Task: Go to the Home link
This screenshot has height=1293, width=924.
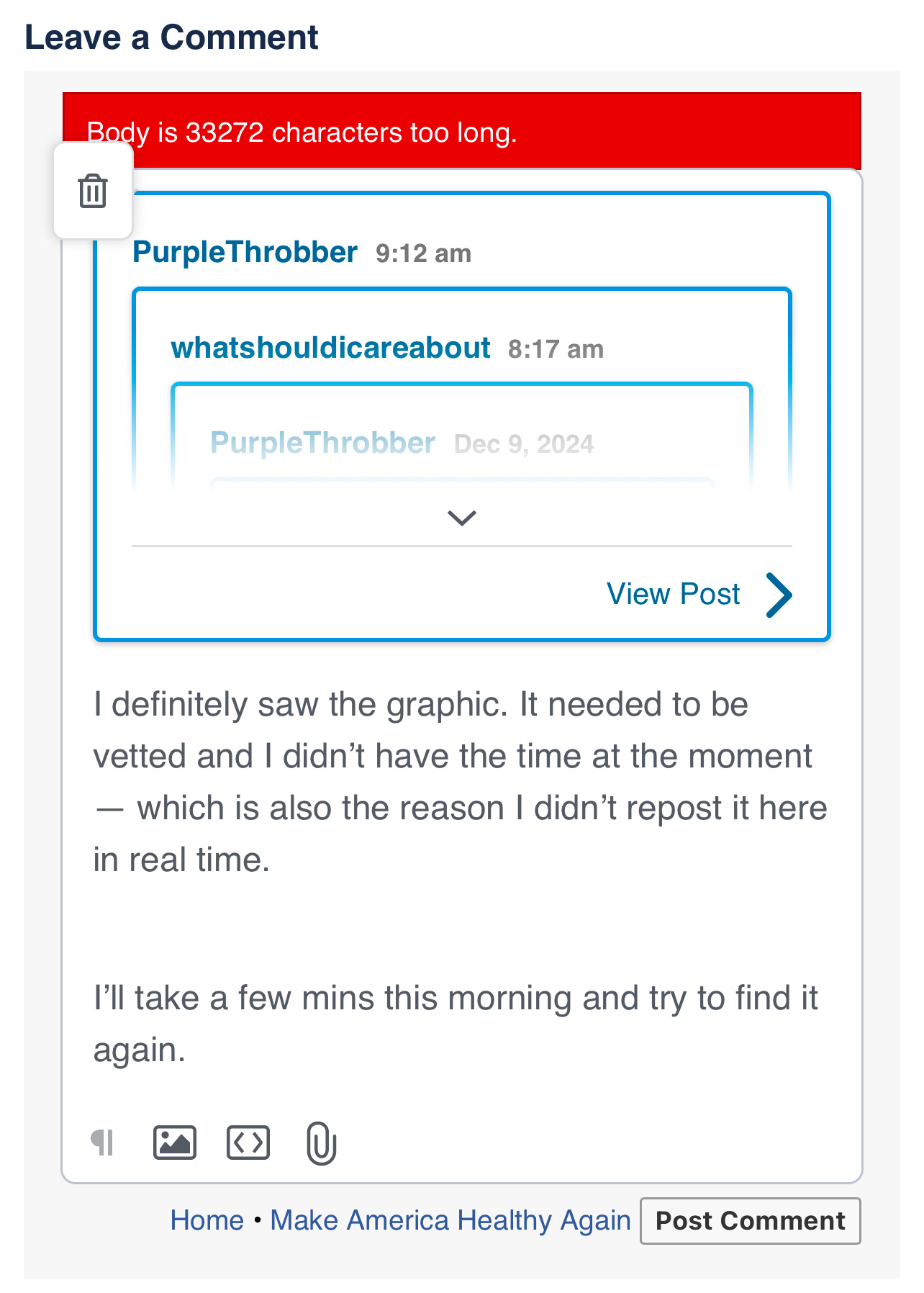Action: click(x=207, y=1220)
